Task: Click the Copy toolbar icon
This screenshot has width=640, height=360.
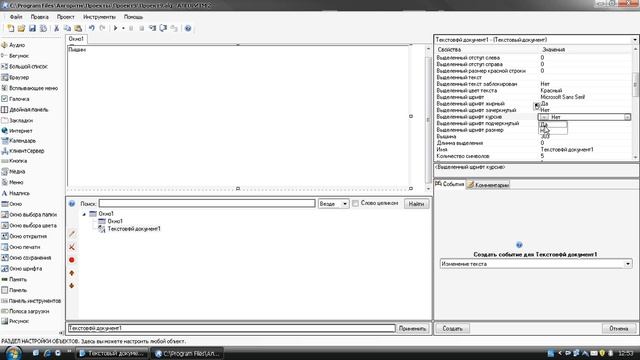Action: (x=67, y=28)
